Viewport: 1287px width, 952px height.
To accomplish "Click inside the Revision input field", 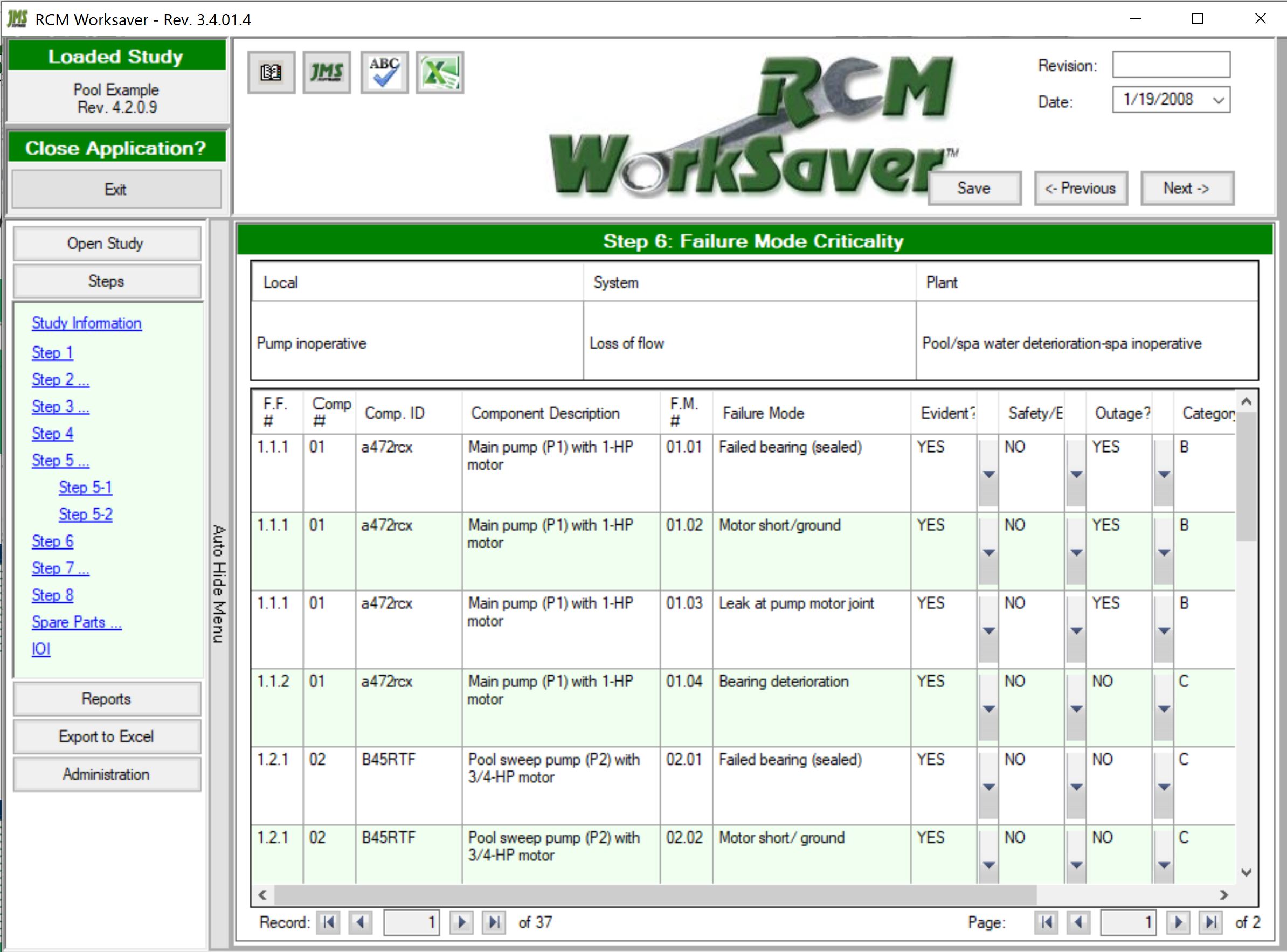I will tap(1171, 65).
